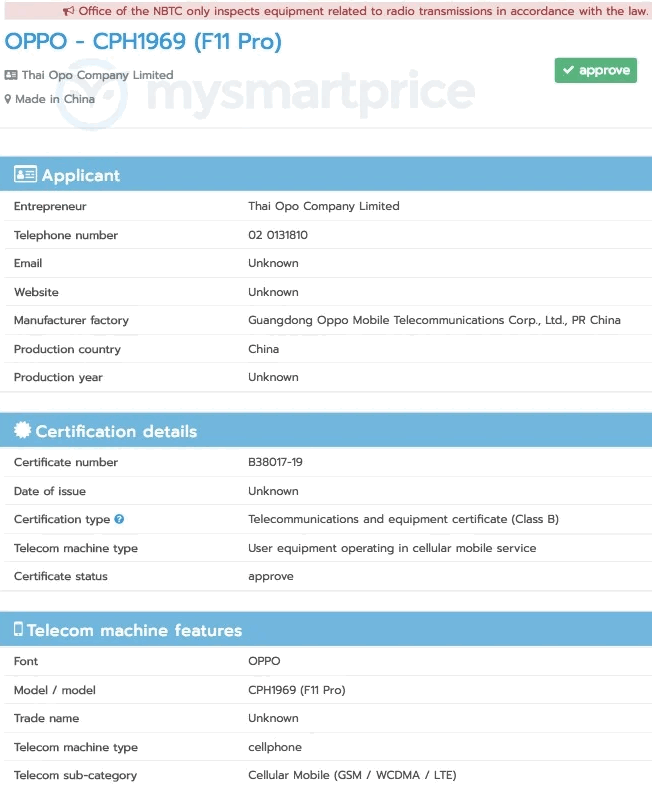This screenshot has height=787, width=652.
Task: Open the OPPO - CPH1969 (F11 Pro) title
Action: click(x=143, y=41)
